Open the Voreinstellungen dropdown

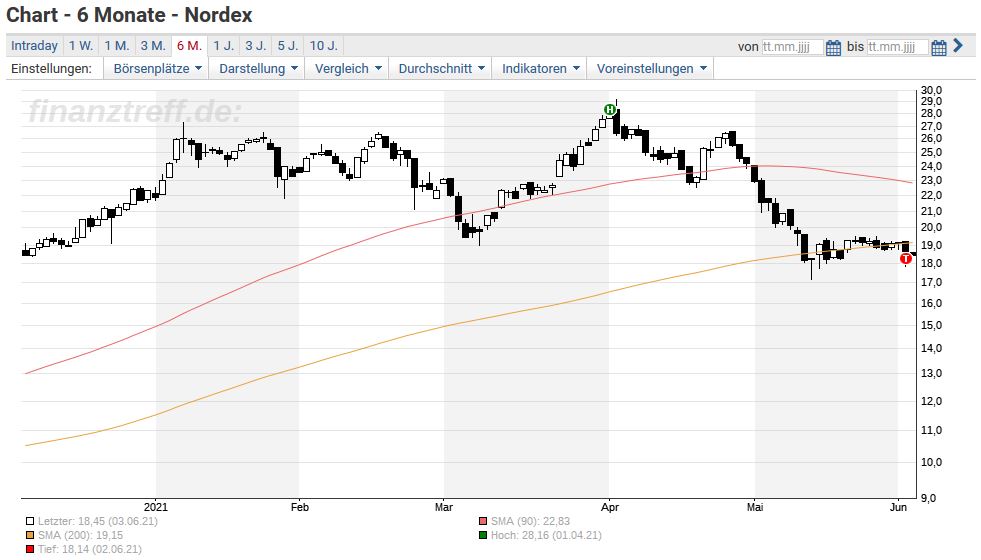pos(651,68)
